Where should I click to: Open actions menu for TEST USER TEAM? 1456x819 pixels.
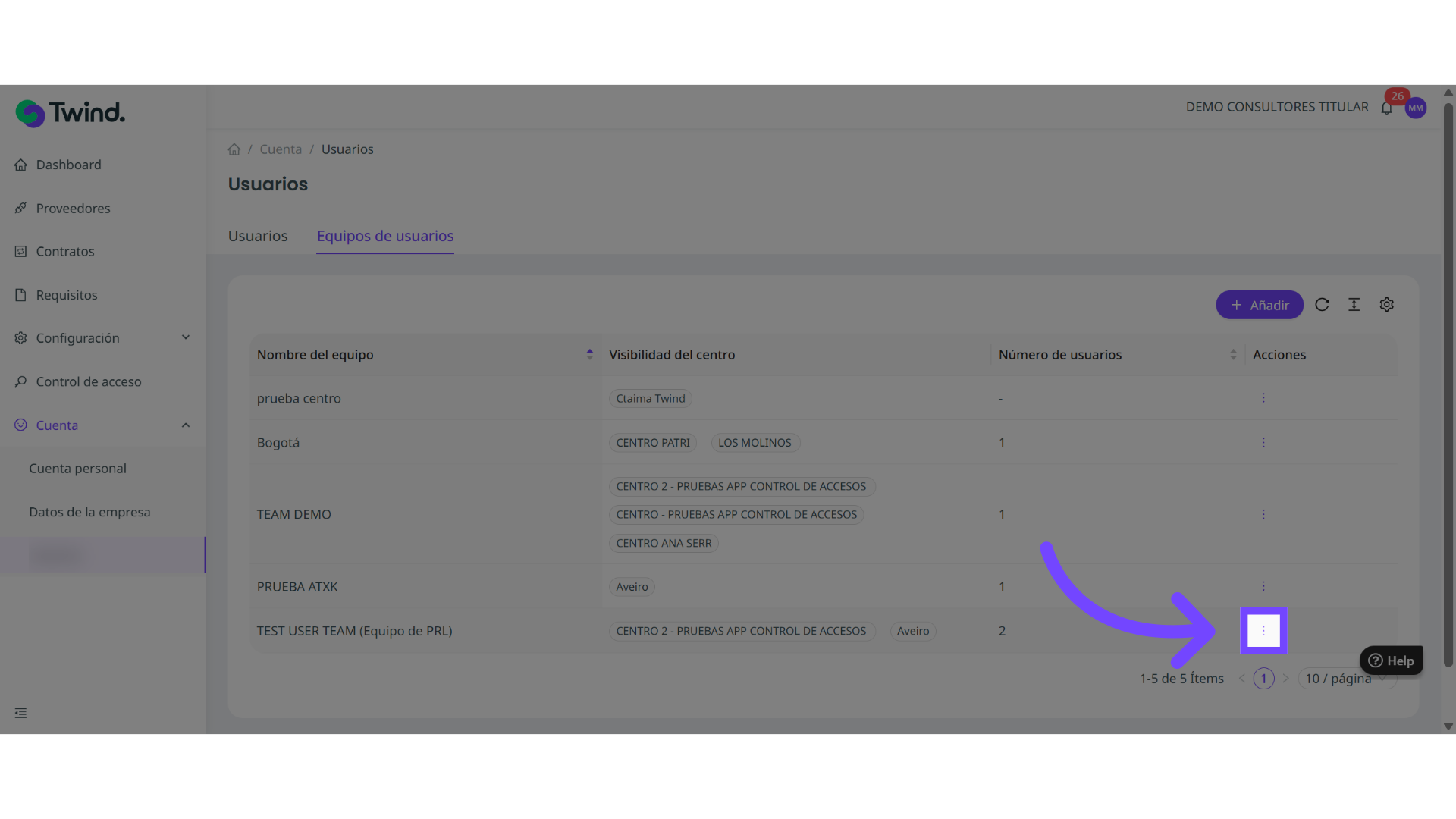tap(1263, 631)
